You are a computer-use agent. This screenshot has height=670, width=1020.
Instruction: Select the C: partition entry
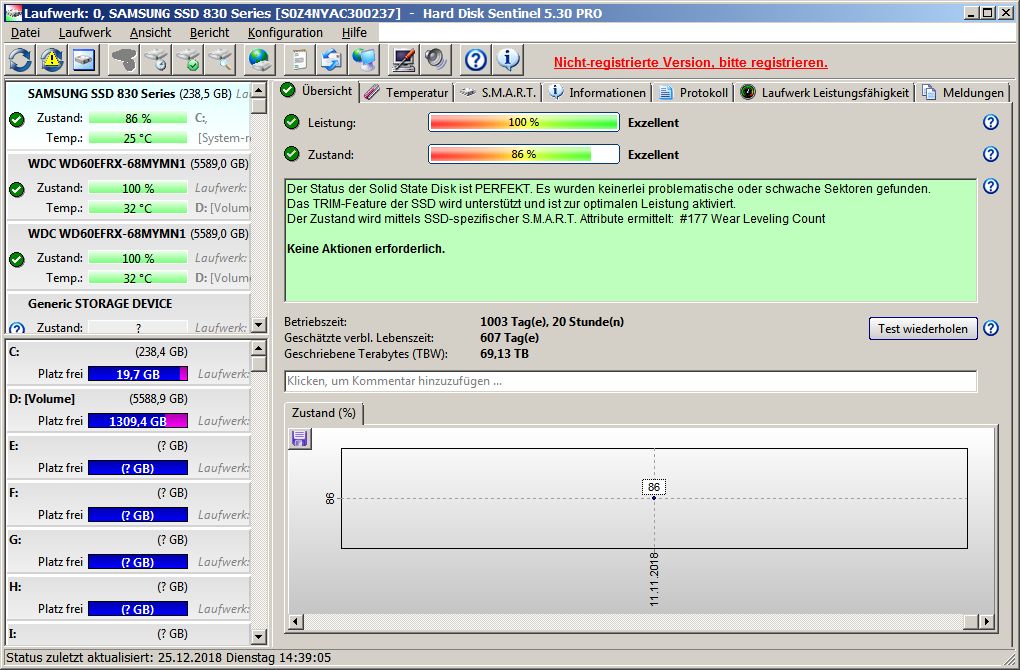coord(128,362)
